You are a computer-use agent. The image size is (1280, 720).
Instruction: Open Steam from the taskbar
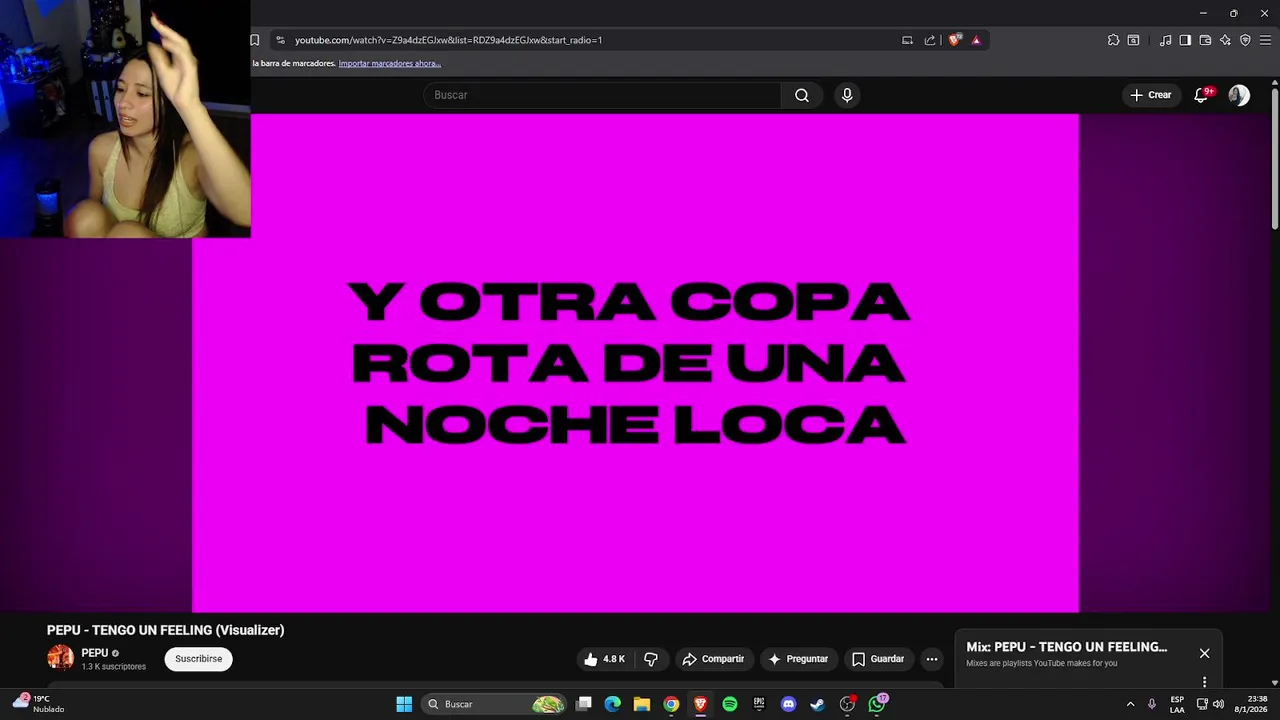tap(817, 704)
